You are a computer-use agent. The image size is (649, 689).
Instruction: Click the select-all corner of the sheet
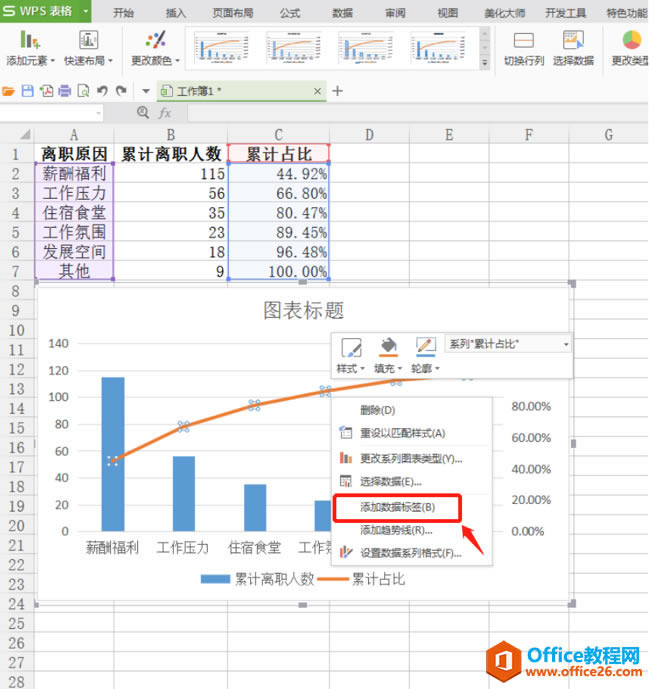point(25,134)
